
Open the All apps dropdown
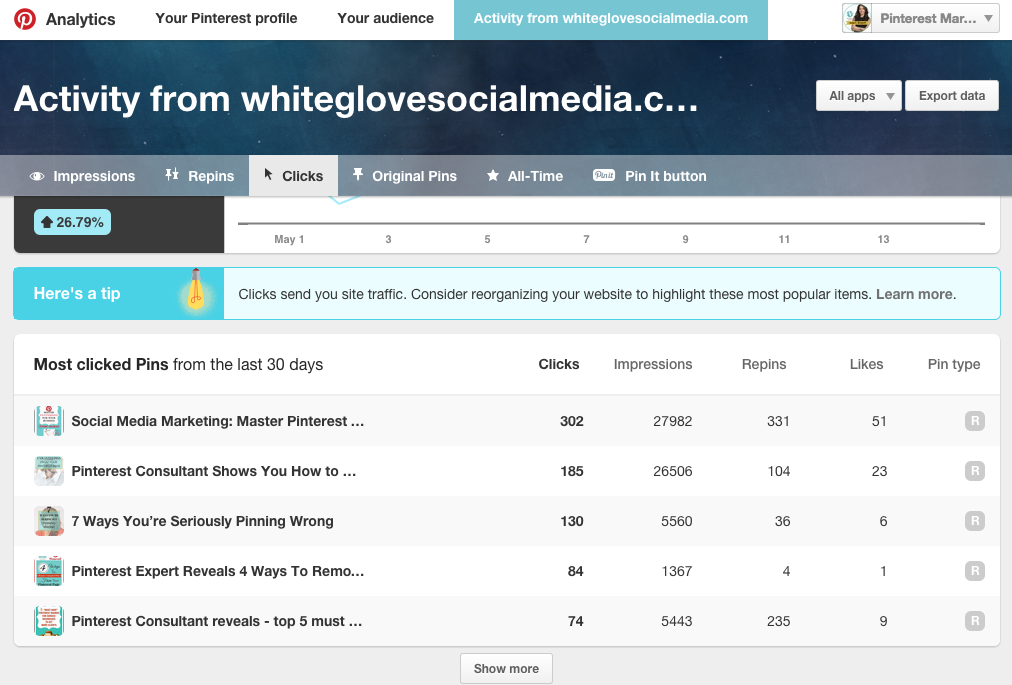(x=858, y=96)
